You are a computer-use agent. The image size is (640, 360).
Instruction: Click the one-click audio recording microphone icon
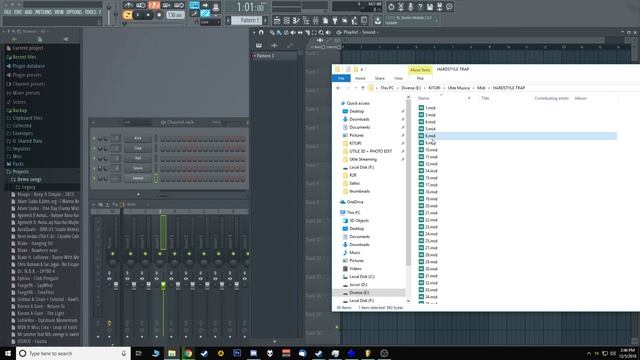click(x=410, y=7)
